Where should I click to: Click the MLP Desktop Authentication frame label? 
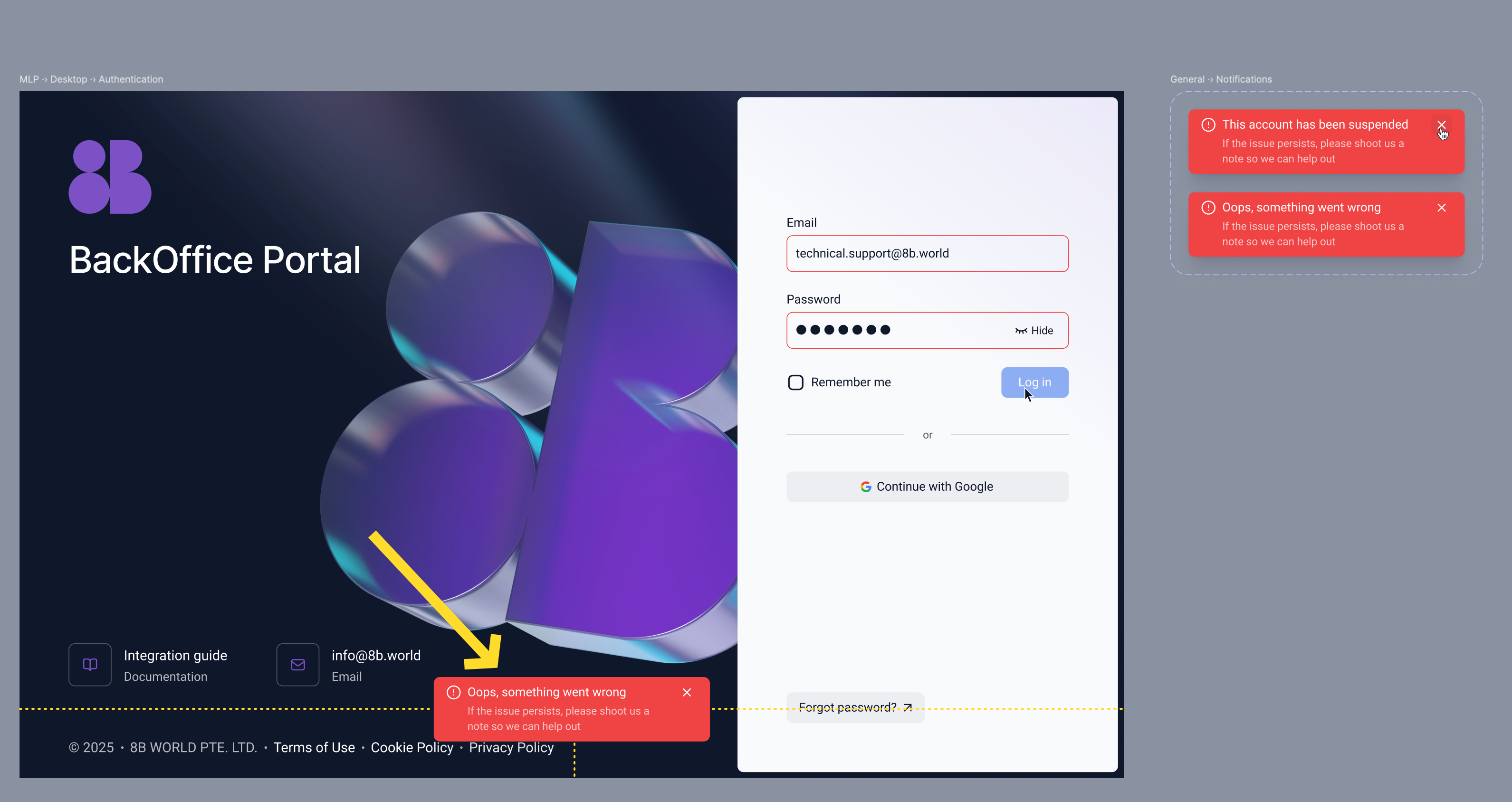[x=91, y=79]
